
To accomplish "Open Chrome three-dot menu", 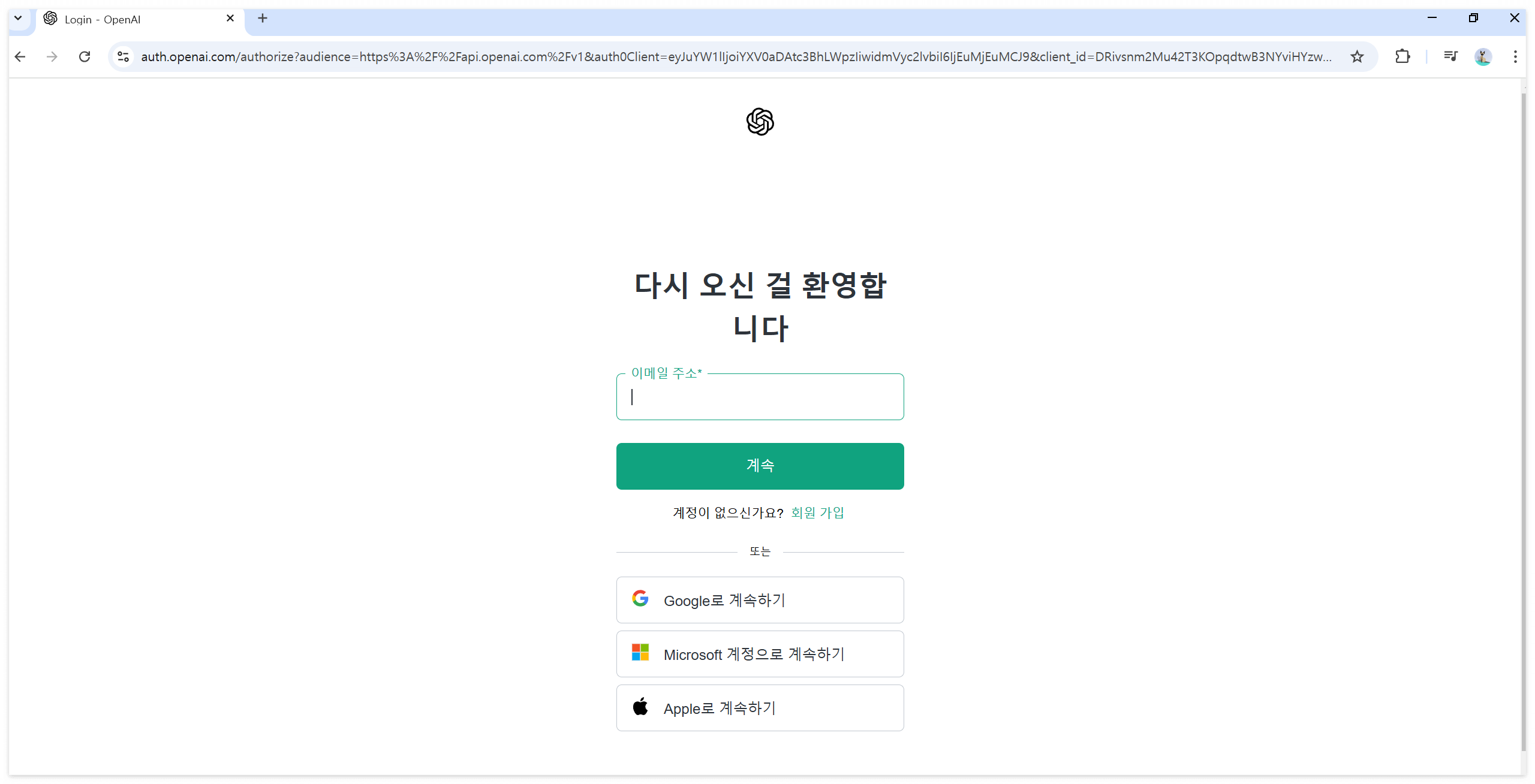I will click(1515, 56).
